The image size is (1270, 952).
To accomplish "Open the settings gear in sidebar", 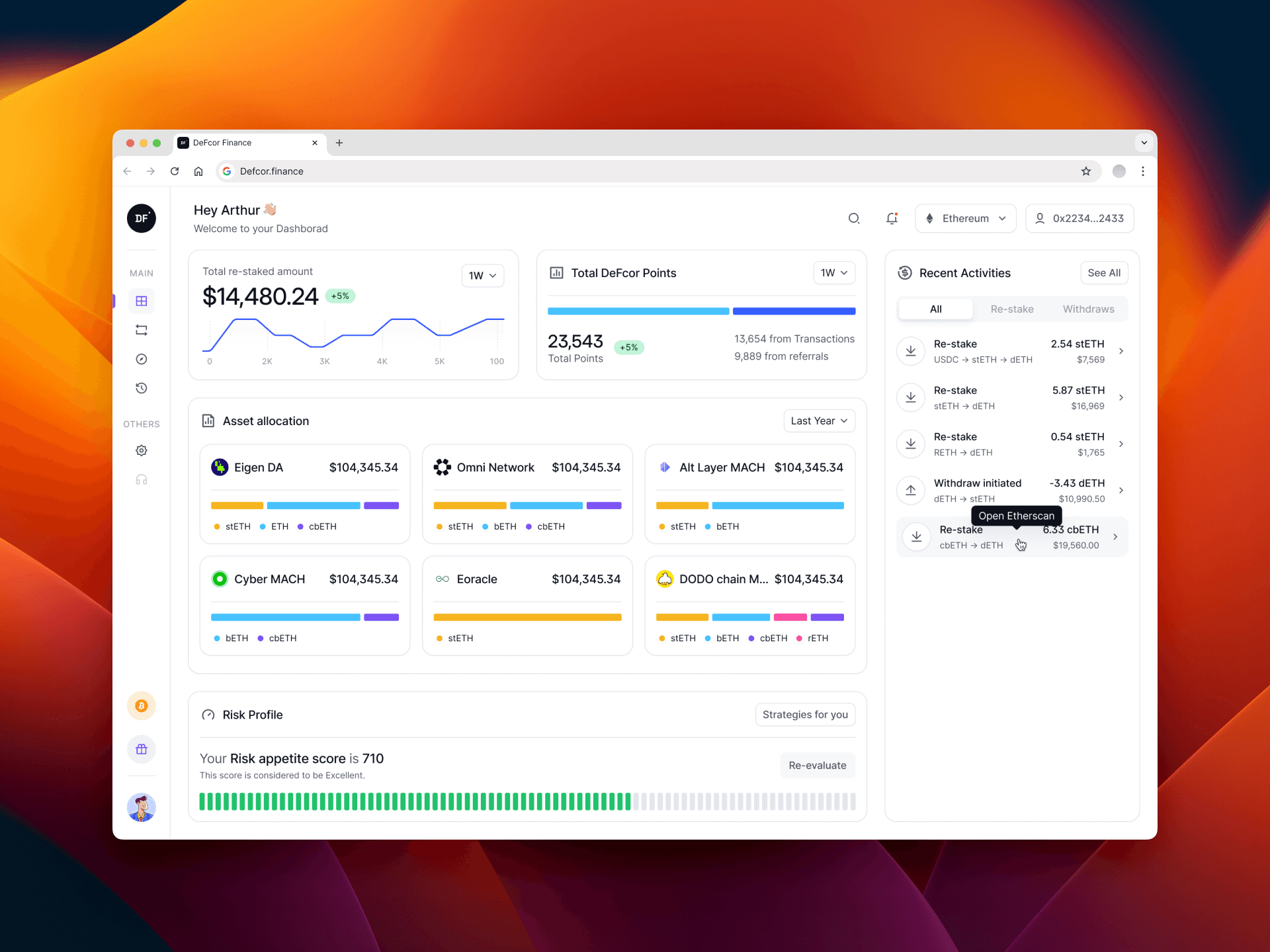I will (x=141, y=450).
